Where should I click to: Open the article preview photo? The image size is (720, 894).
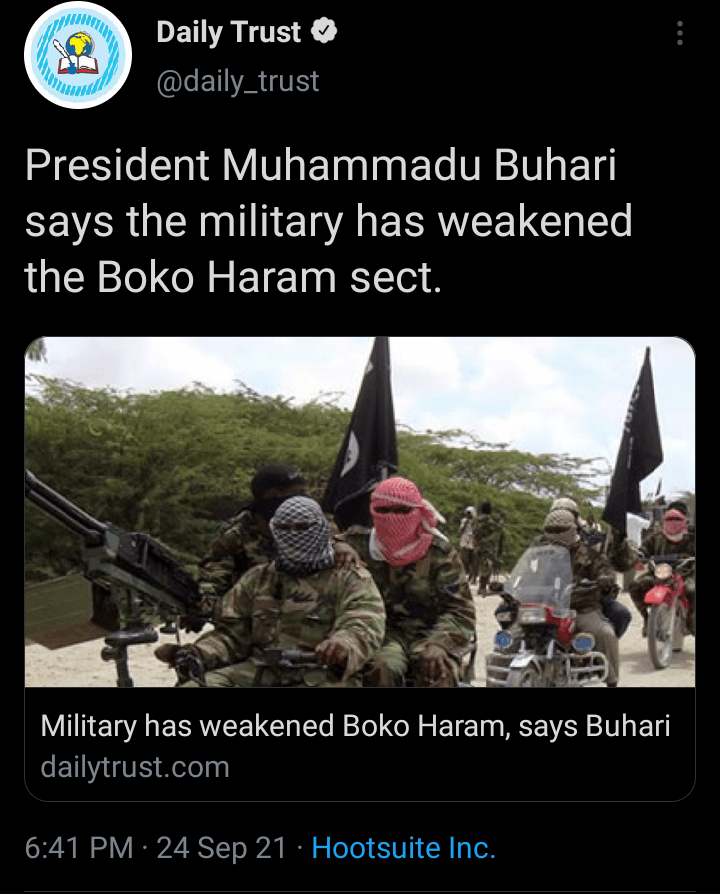click(360, 511)
